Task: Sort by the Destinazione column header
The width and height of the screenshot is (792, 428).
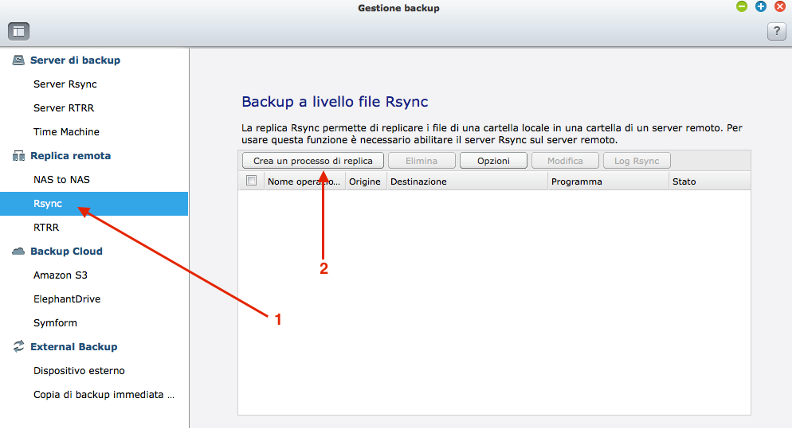Action: 418,182
